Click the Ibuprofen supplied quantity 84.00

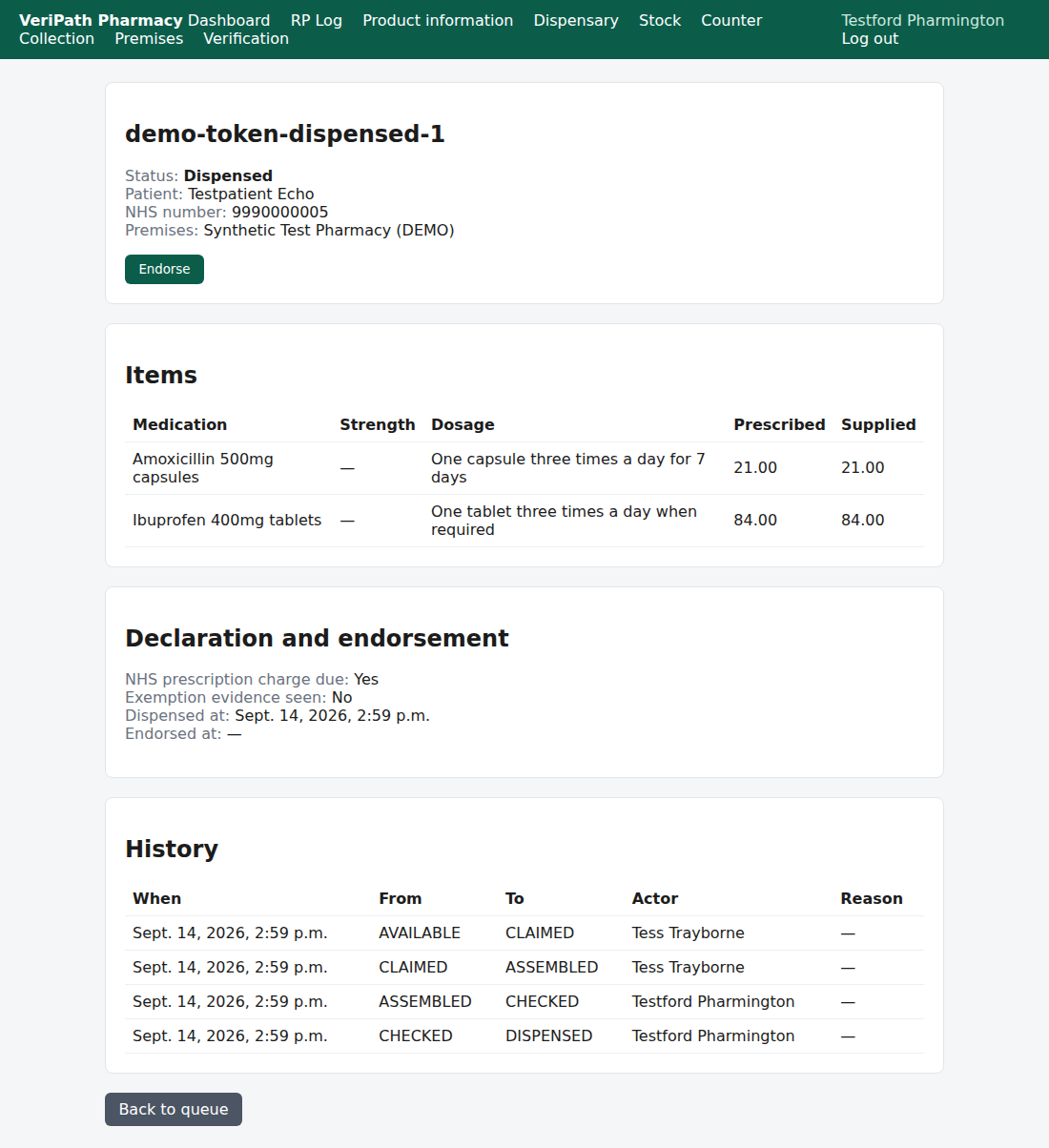click(862, 521)
